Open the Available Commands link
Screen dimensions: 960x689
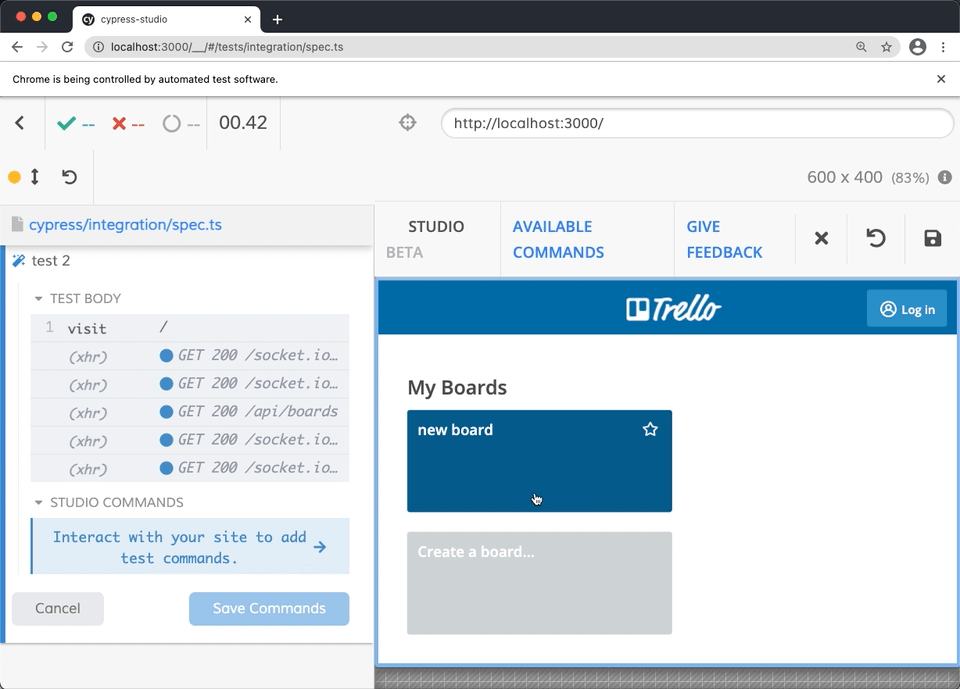[x=558, y=239]
